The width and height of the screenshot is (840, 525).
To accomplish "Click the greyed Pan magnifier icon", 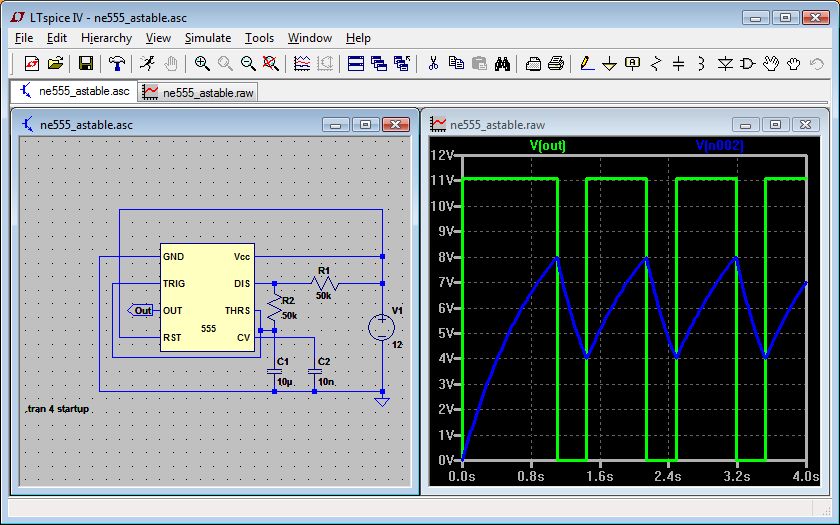I will coord(225,64).
